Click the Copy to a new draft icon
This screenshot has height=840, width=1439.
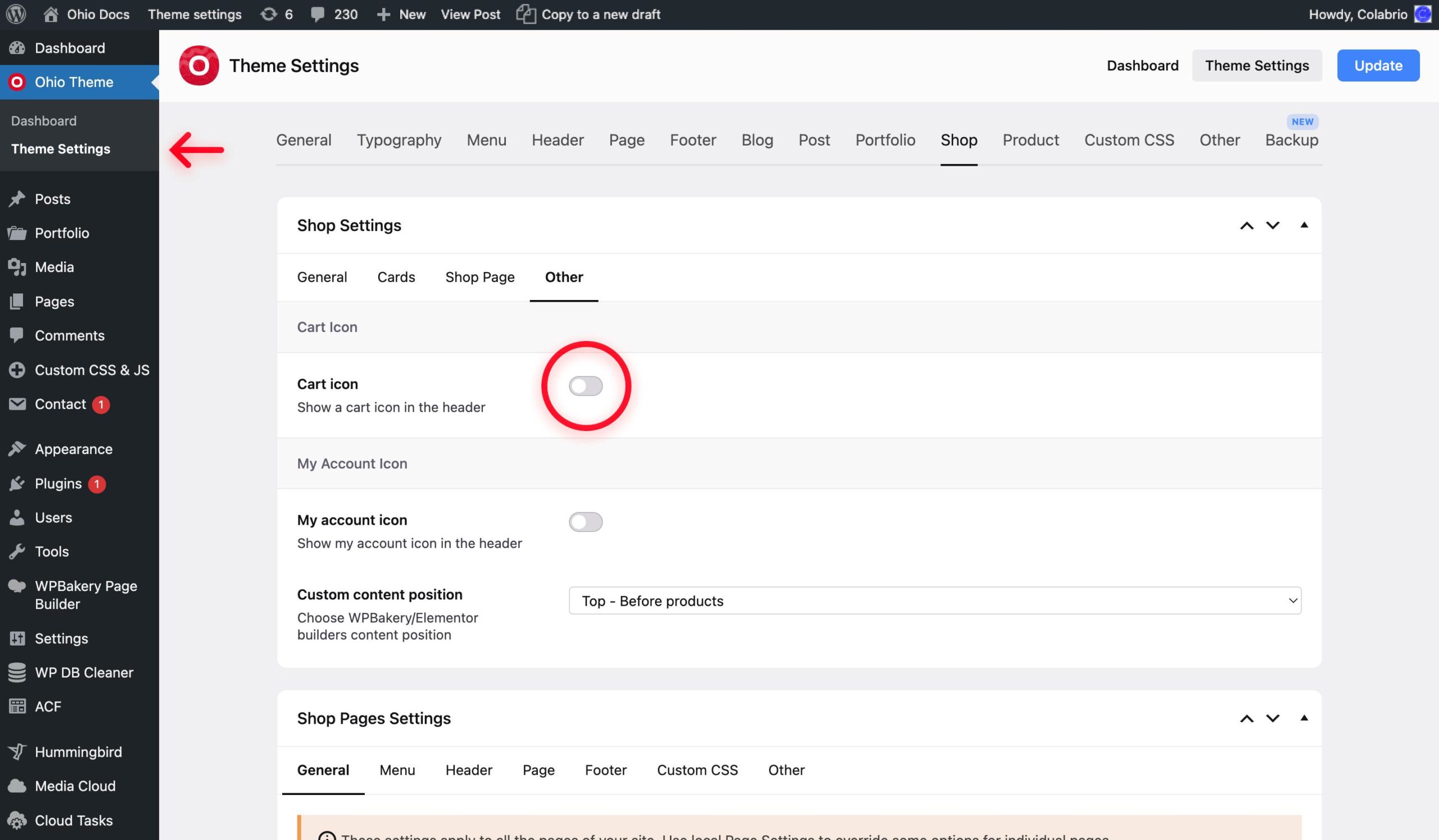[x=526, y=14]
